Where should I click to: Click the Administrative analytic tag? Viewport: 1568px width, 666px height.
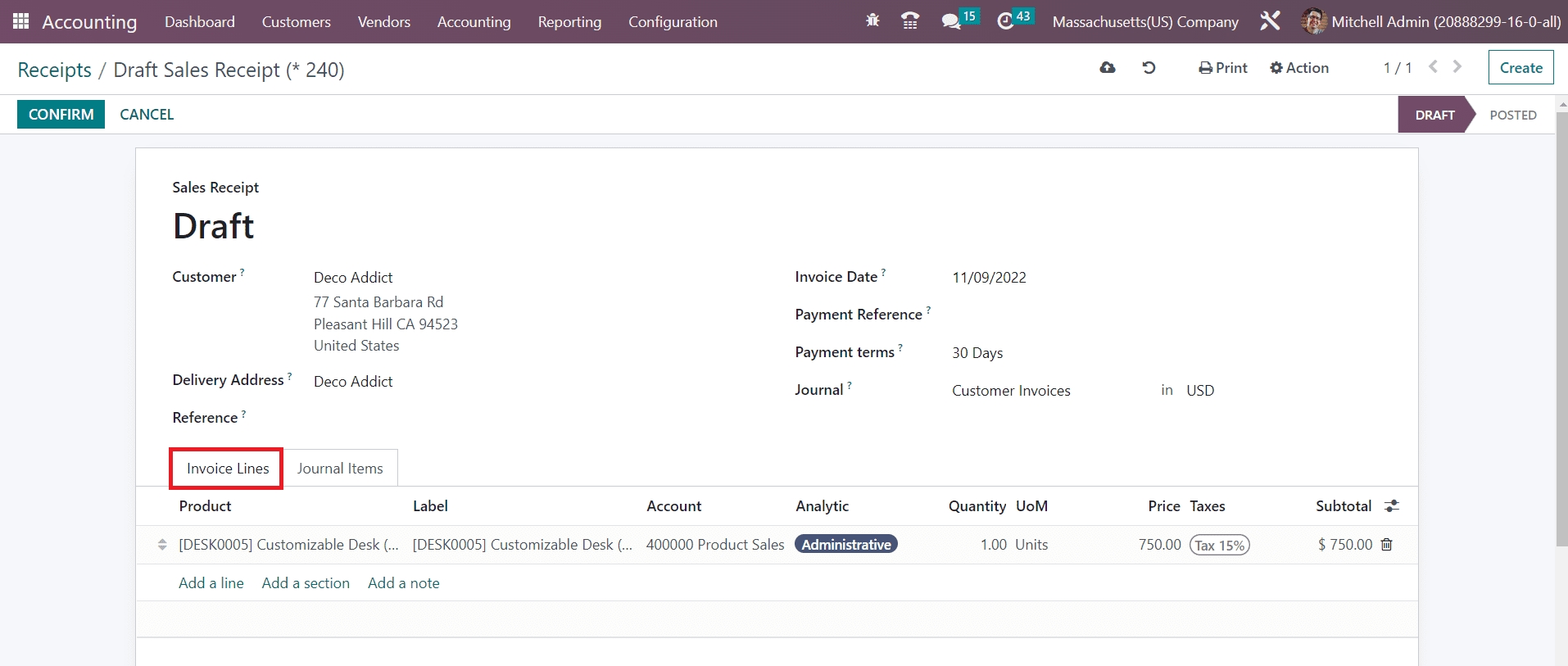pyautogui.click(x=846, y=545)
